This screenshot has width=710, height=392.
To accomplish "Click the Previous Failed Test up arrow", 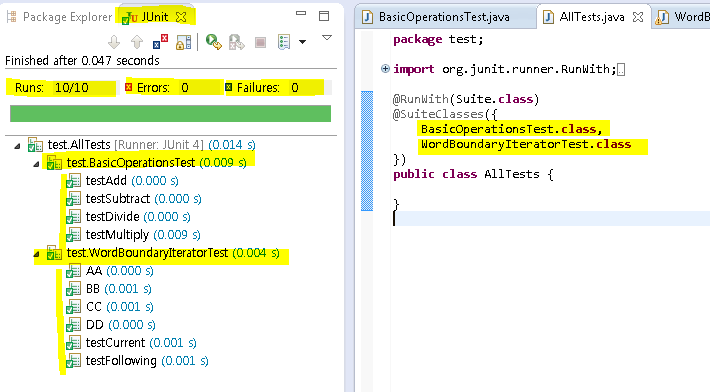I will pyautogui.click(x=137, y=42).
